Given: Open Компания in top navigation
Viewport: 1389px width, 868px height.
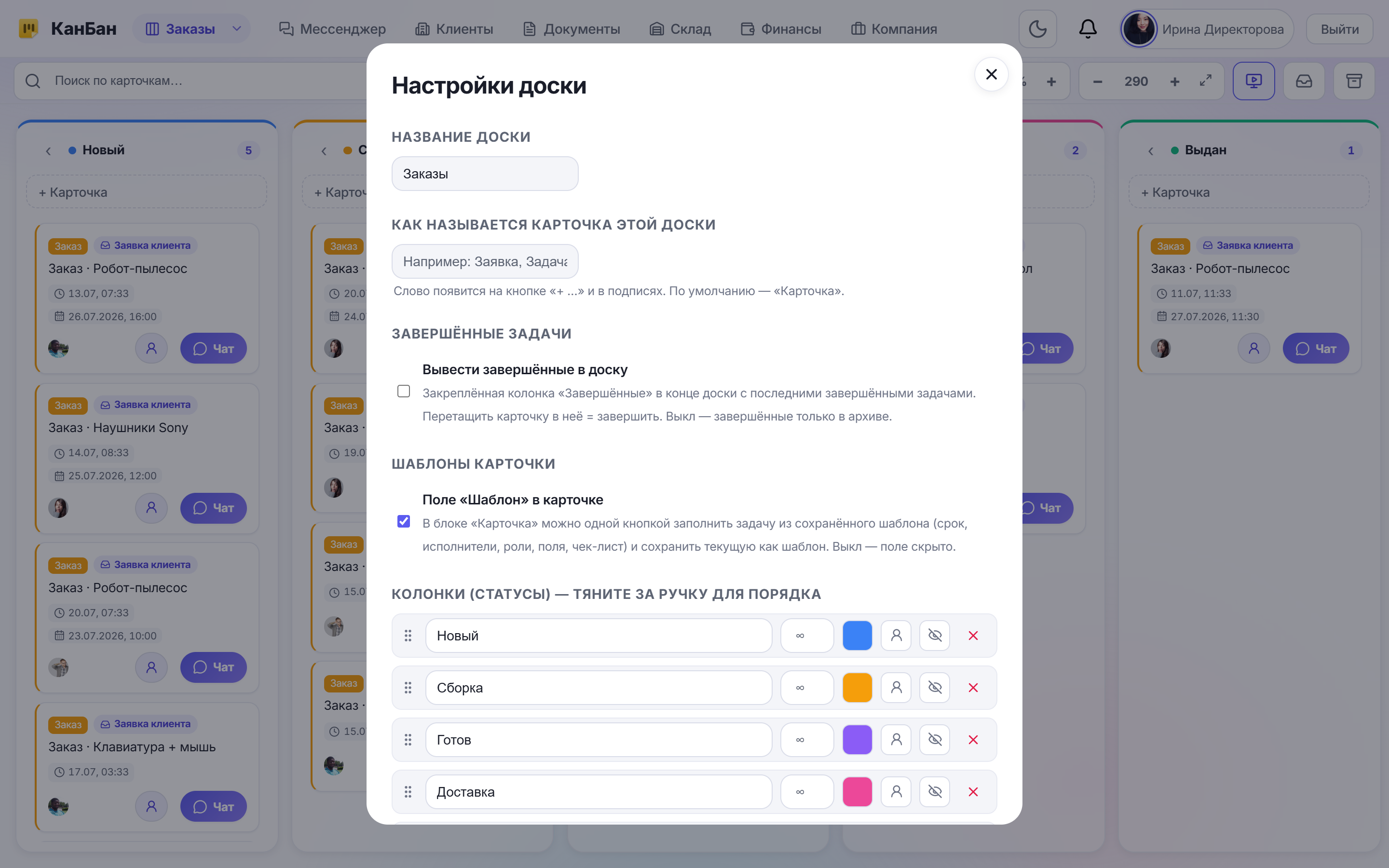Looking at the screenshot, I should click(894, 29).
